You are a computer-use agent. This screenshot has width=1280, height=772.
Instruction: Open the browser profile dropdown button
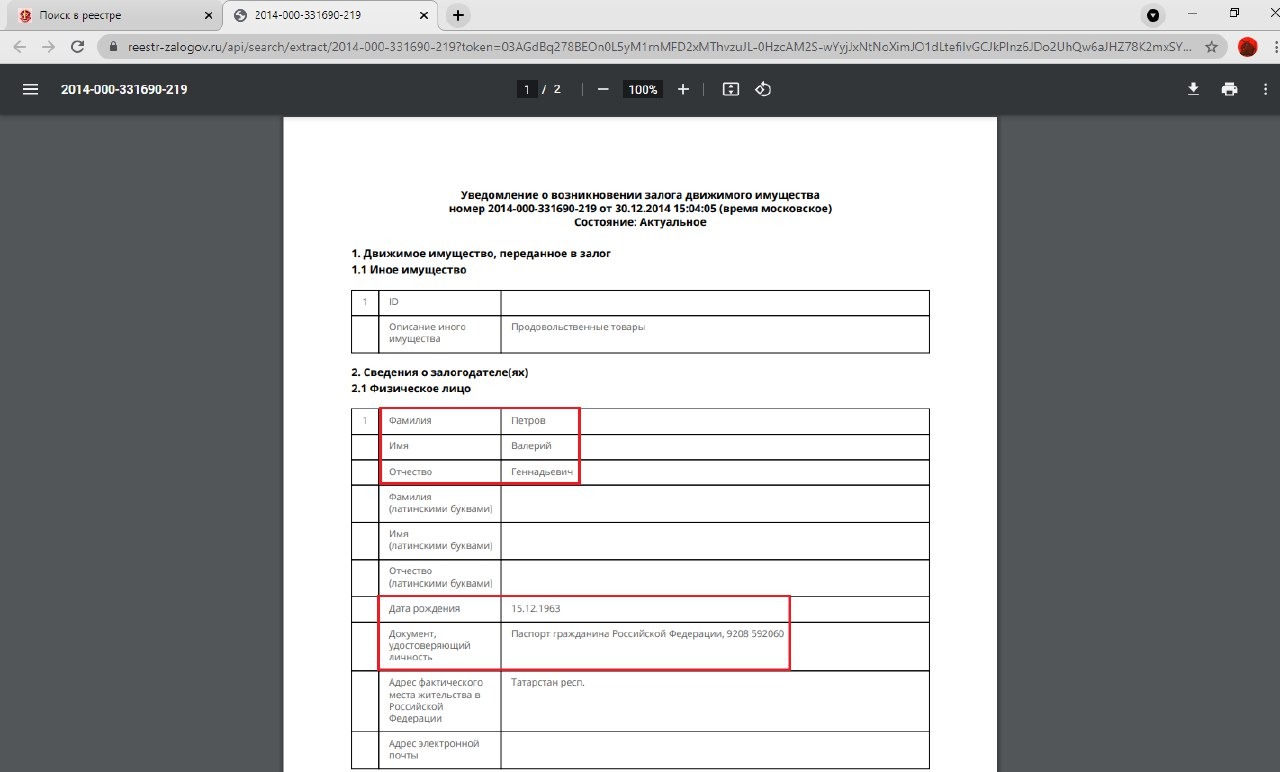(x=1153, y=15)
